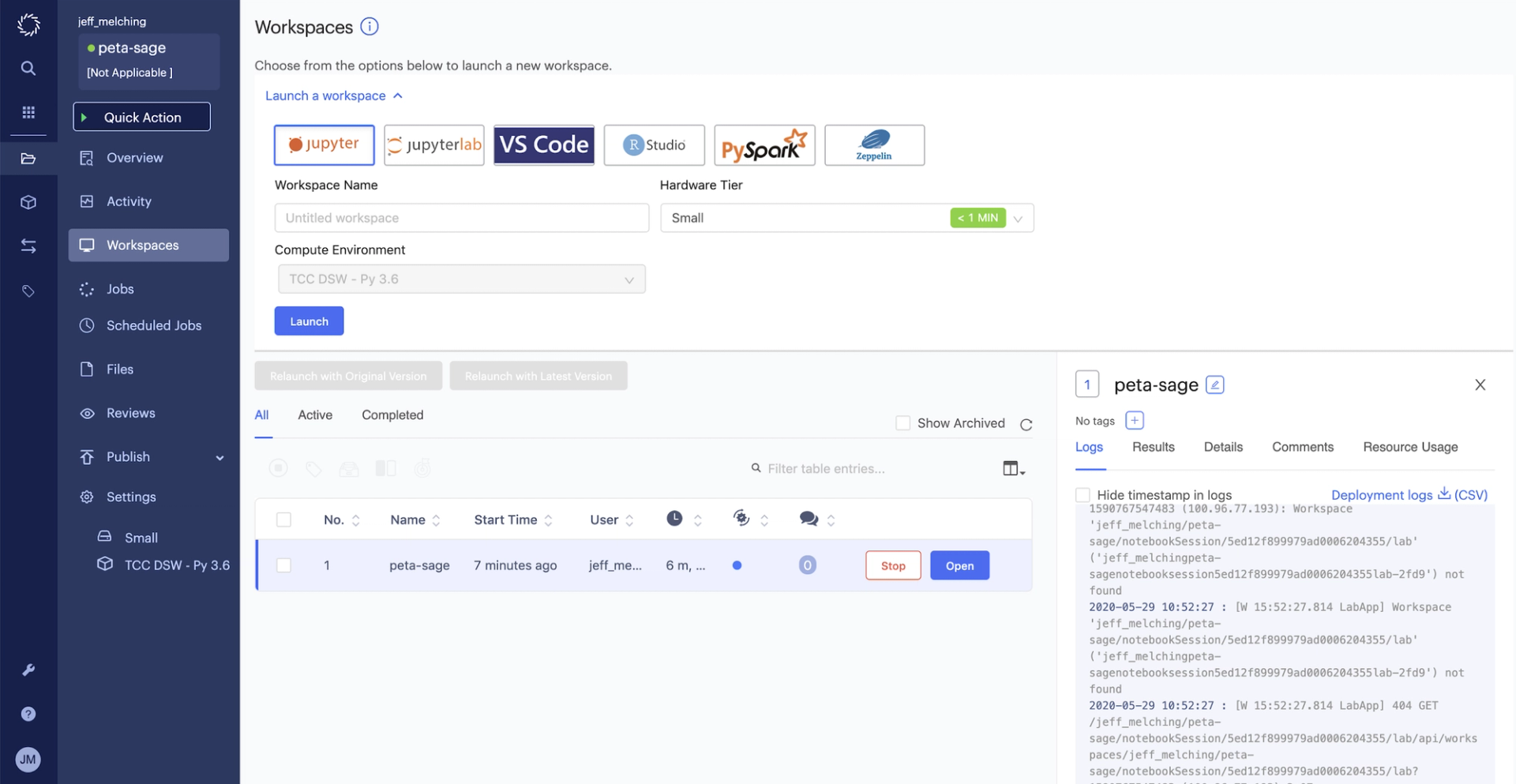The image size is (1516, 784).
Task: Open the cube icon in left rail
Action: point(28,202)
